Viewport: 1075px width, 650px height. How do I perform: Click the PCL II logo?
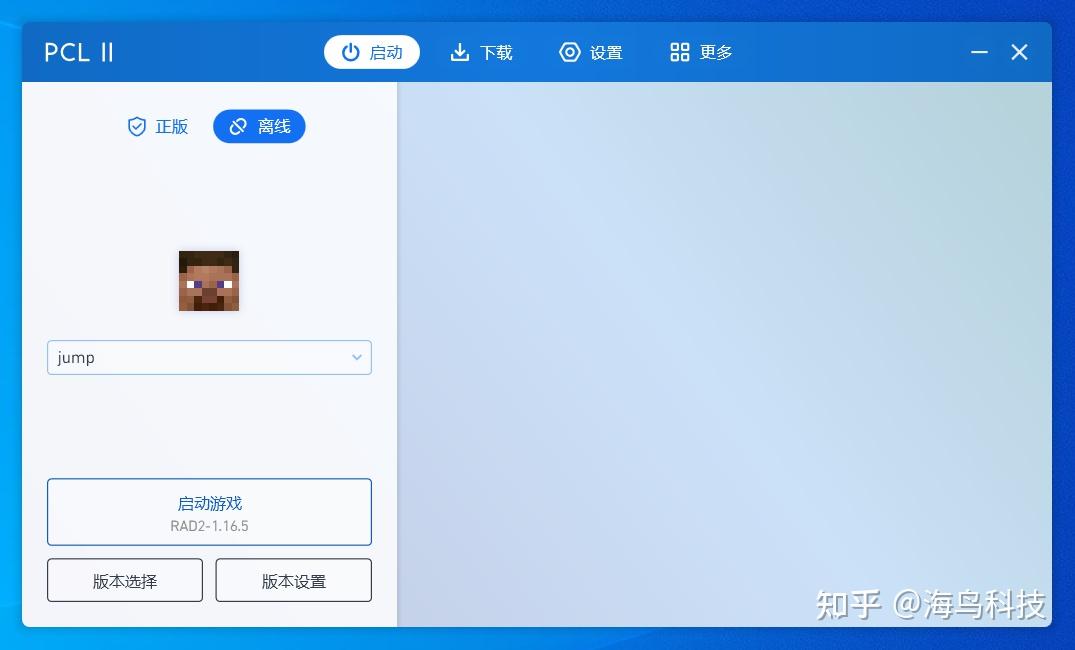(78, 52)
